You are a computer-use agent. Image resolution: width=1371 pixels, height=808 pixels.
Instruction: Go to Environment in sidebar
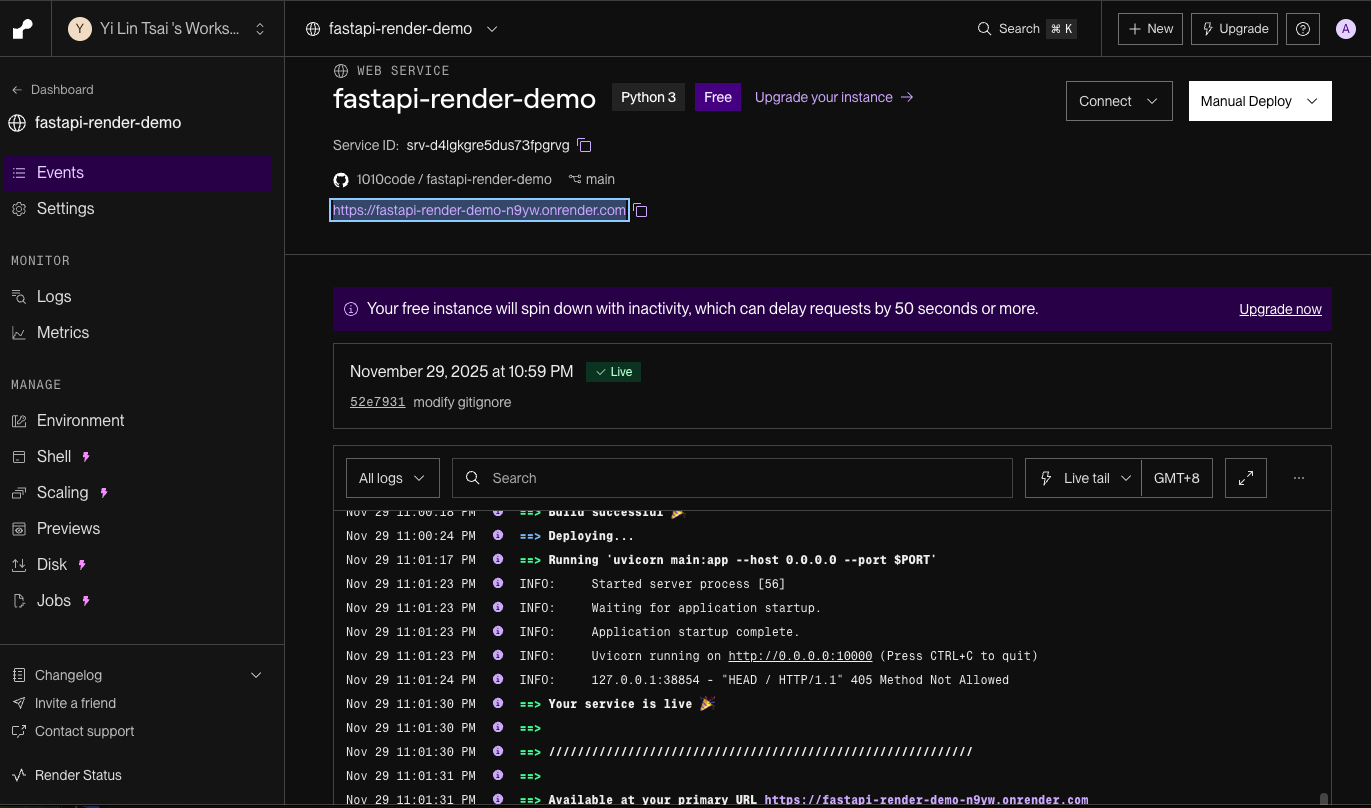pyautogui.click(x=80, y=421)
